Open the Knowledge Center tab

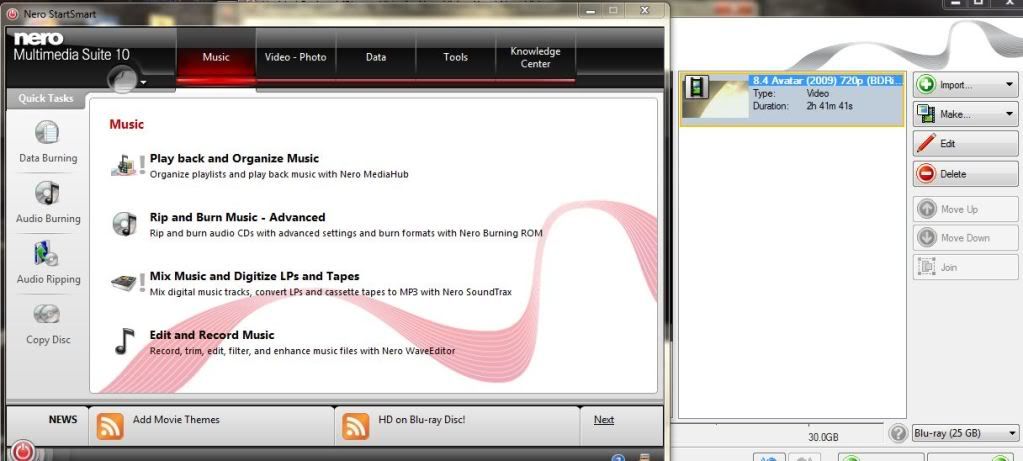click(x=535, y=57)
